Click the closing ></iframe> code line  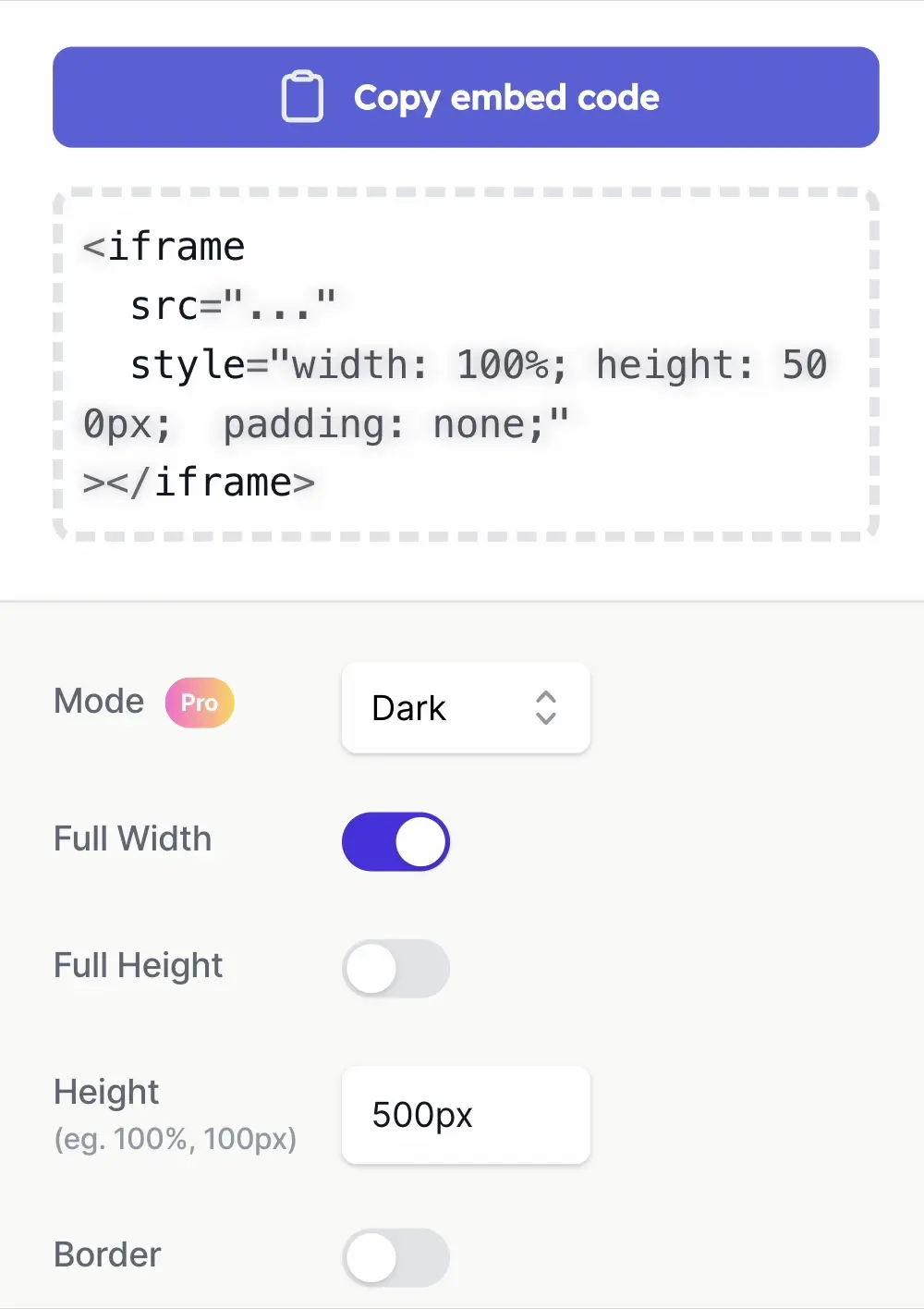[199, 483]
